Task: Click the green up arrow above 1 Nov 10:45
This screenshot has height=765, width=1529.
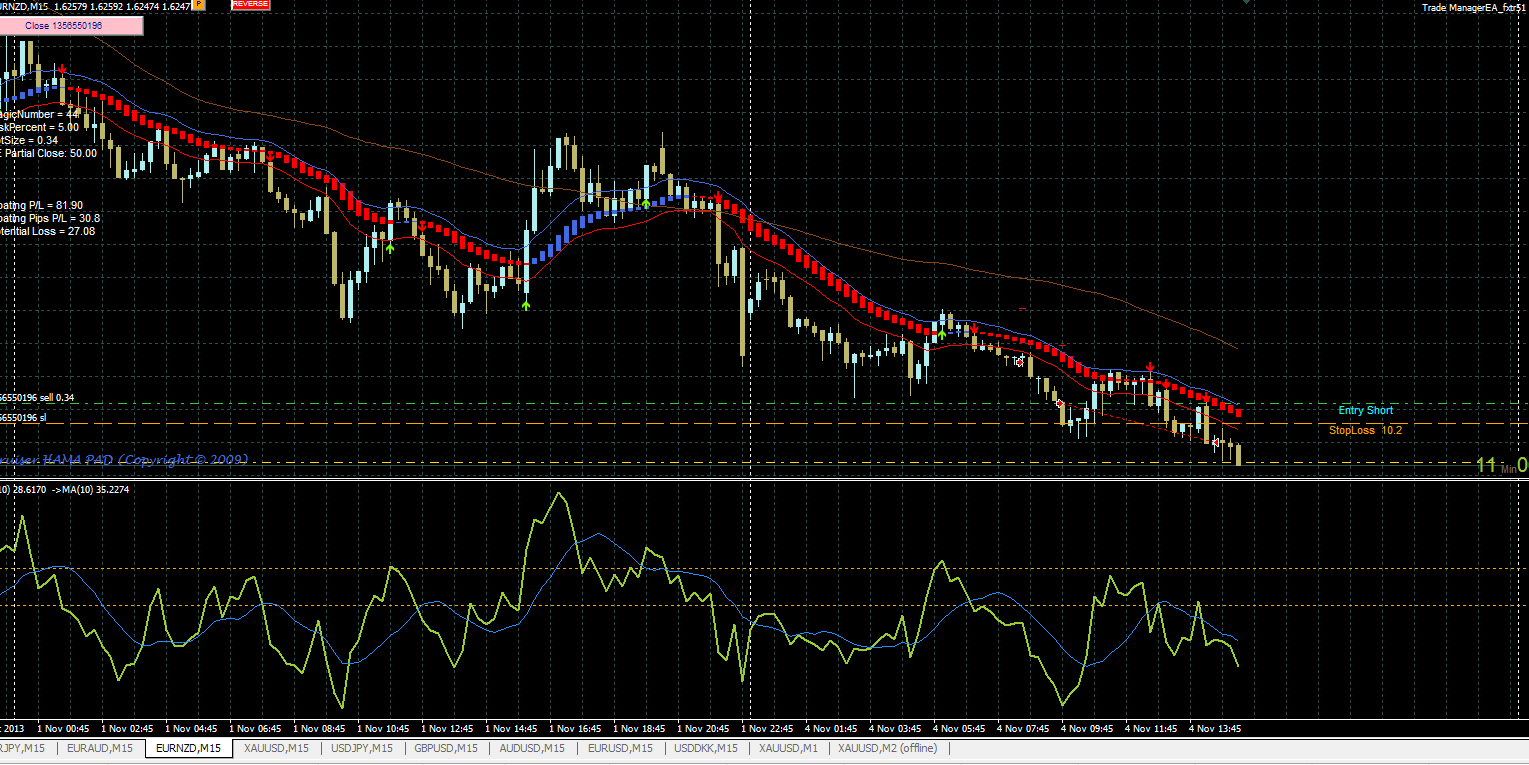Action: click(x=390, y=246)
